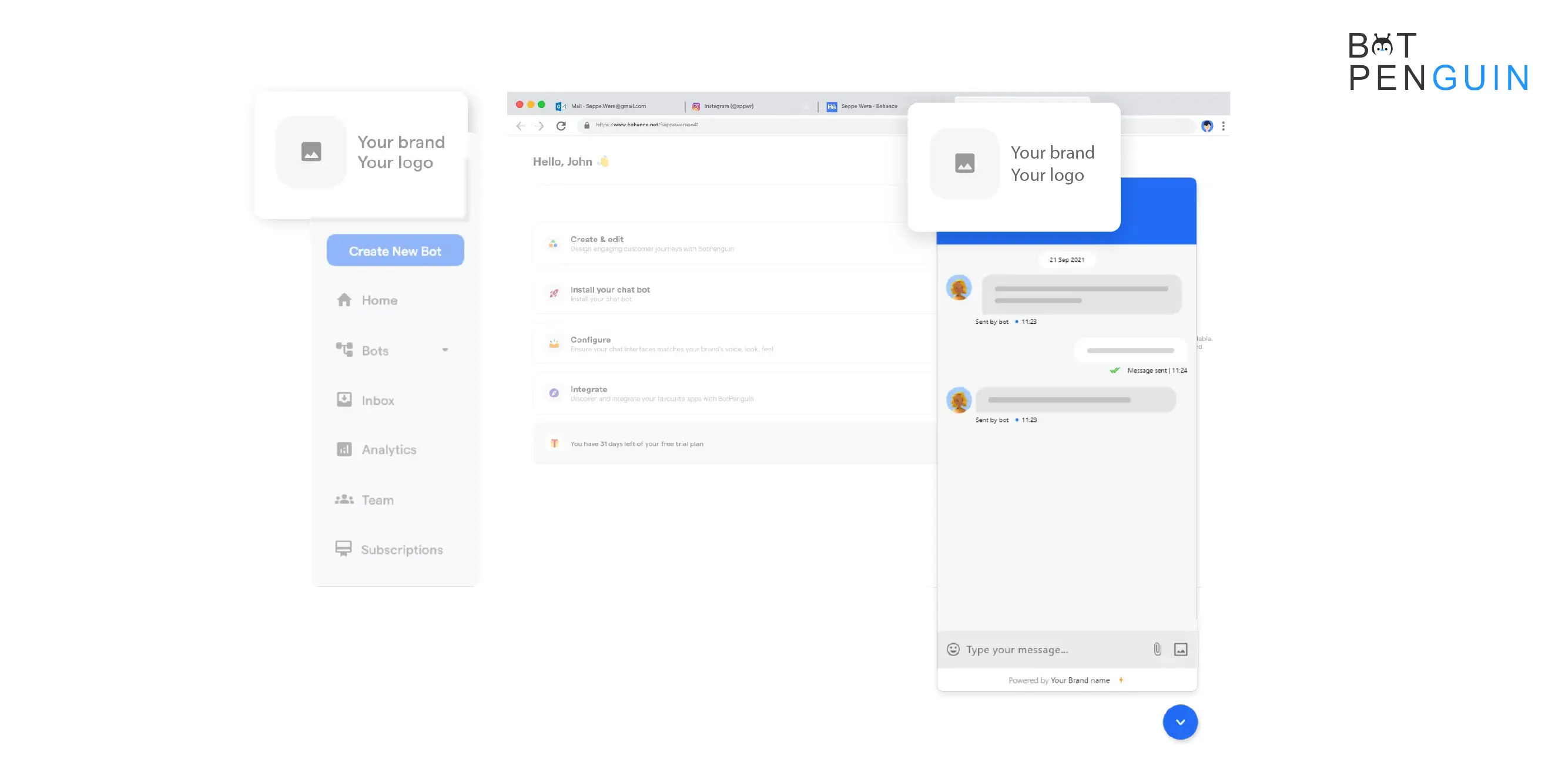Click the image upload icon in chat

[1181, 649]
